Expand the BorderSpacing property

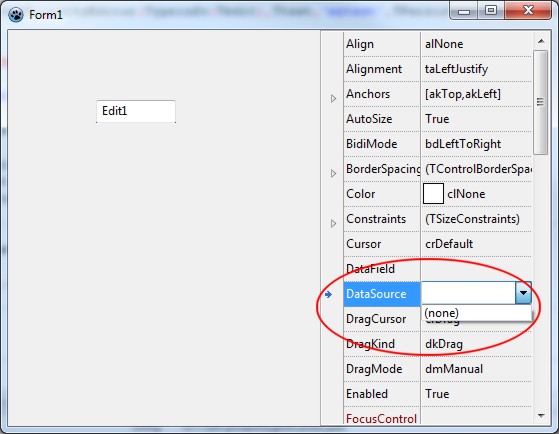tap(333, 173)
